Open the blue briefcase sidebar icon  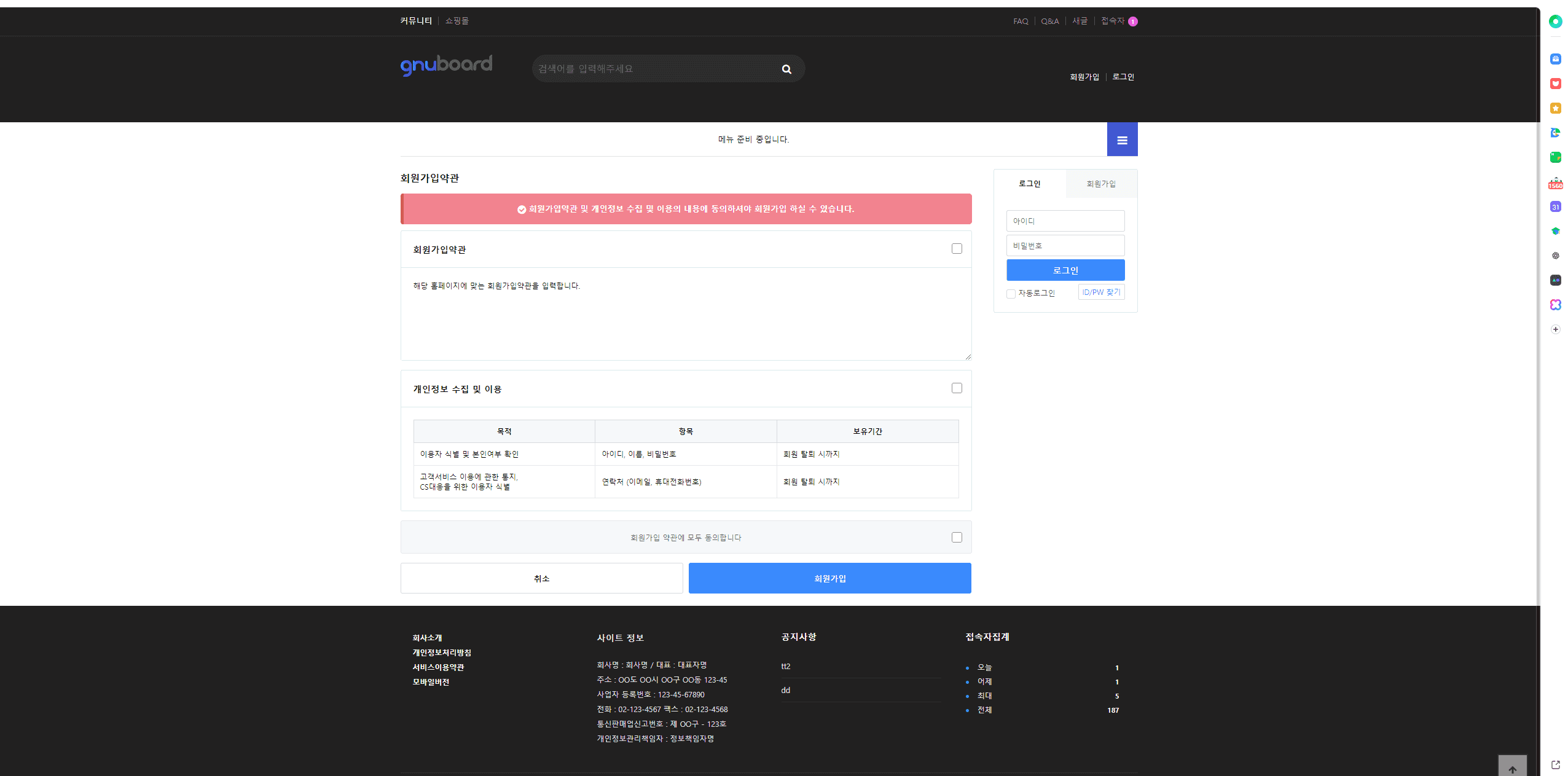click(1555, 59)
